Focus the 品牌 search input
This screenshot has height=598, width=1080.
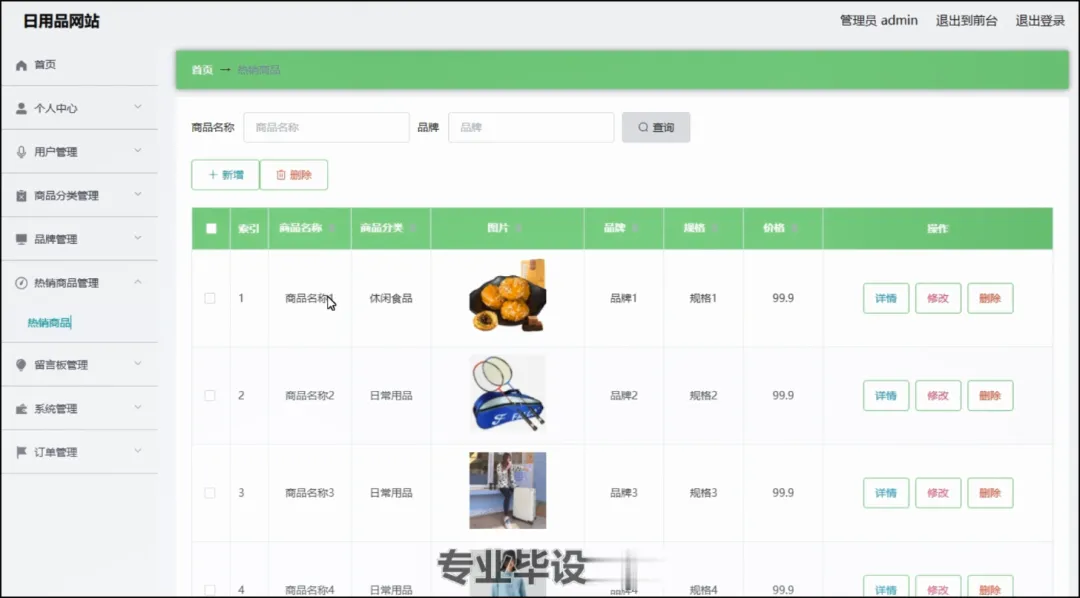[x=531, y=127]
